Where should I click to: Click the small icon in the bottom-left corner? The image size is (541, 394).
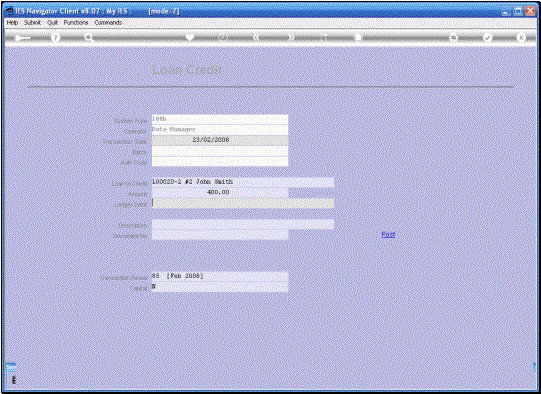click(x=13, y=380)
